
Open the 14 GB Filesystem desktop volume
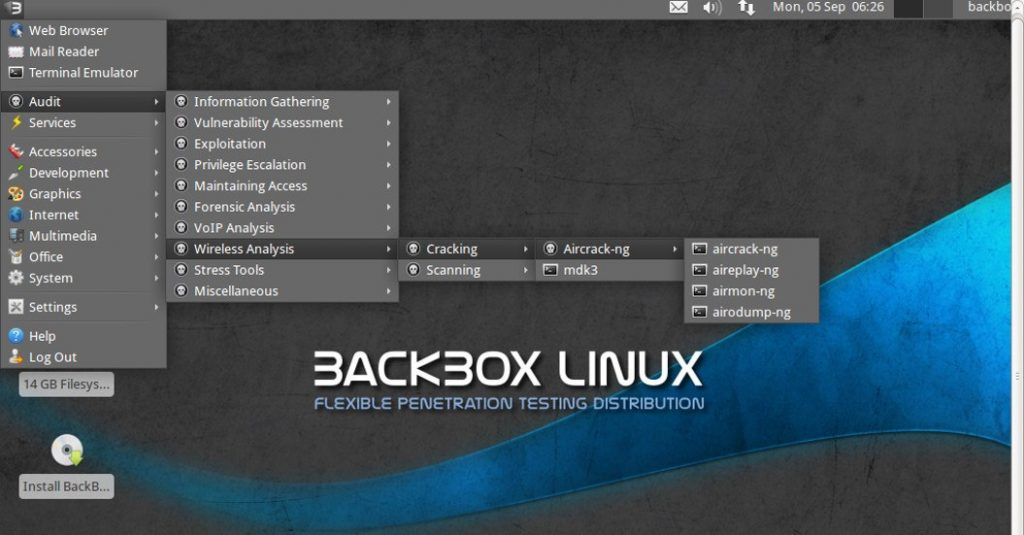point(67,384)
